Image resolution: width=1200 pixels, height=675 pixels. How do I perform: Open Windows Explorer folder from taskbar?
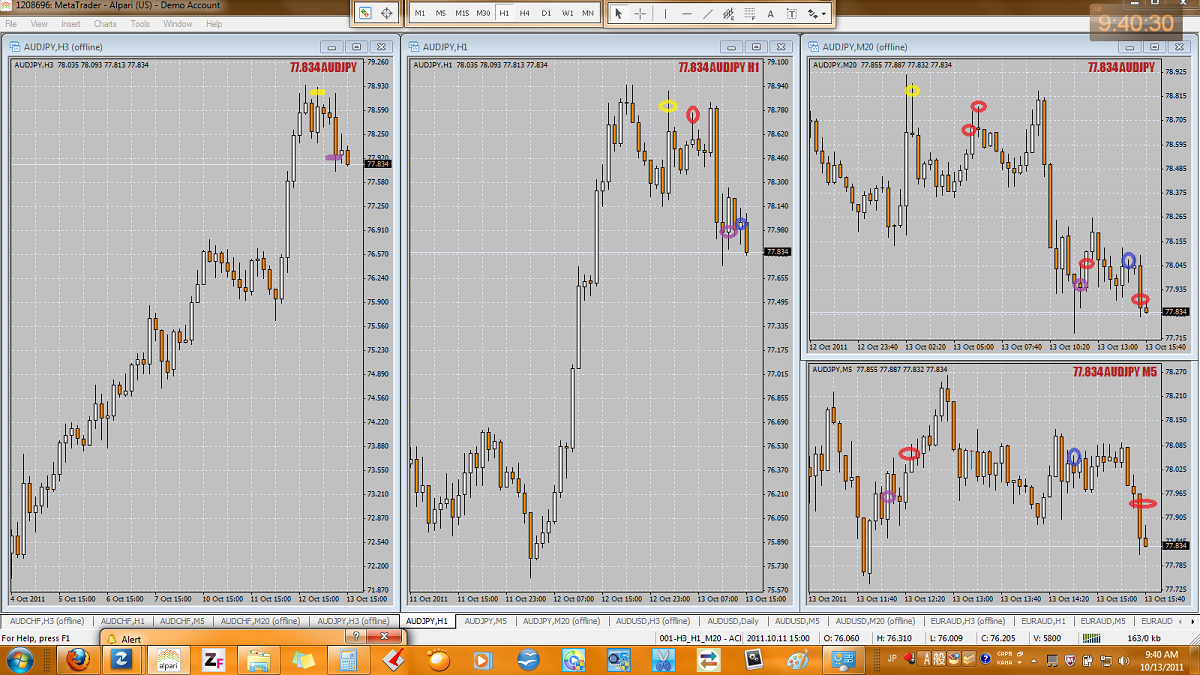click(x=258, y=660)
